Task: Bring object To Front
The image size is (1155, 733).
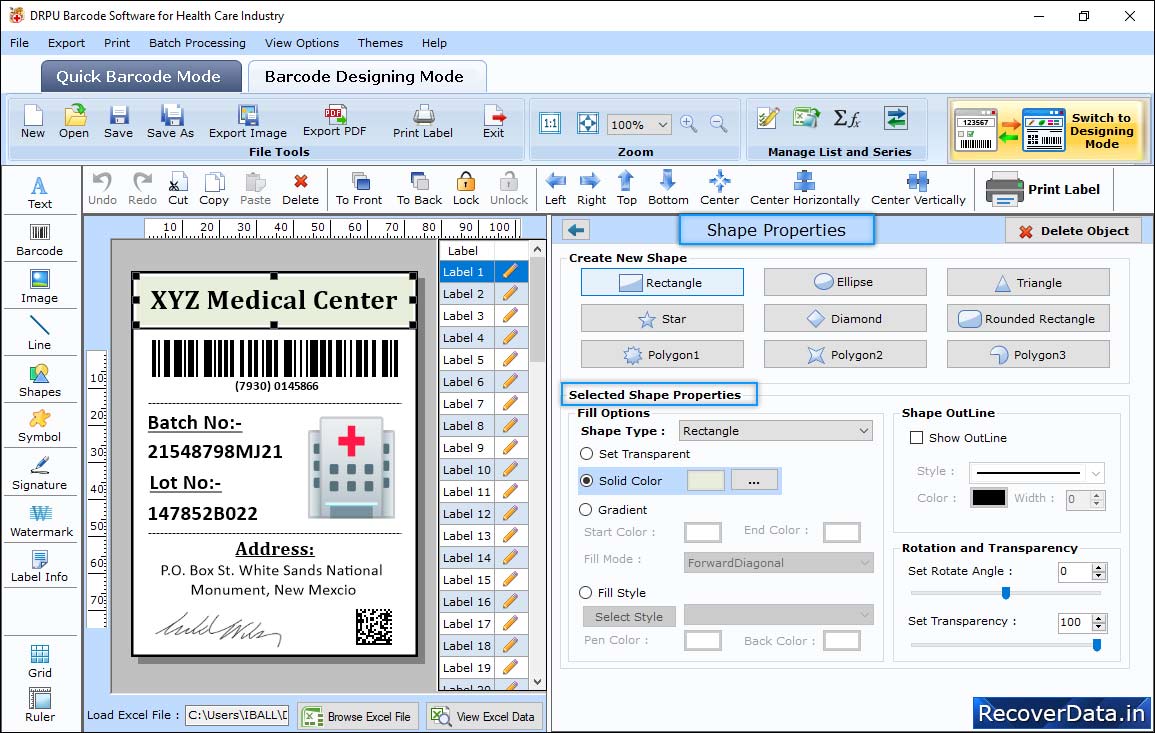Action: (359, 189)
